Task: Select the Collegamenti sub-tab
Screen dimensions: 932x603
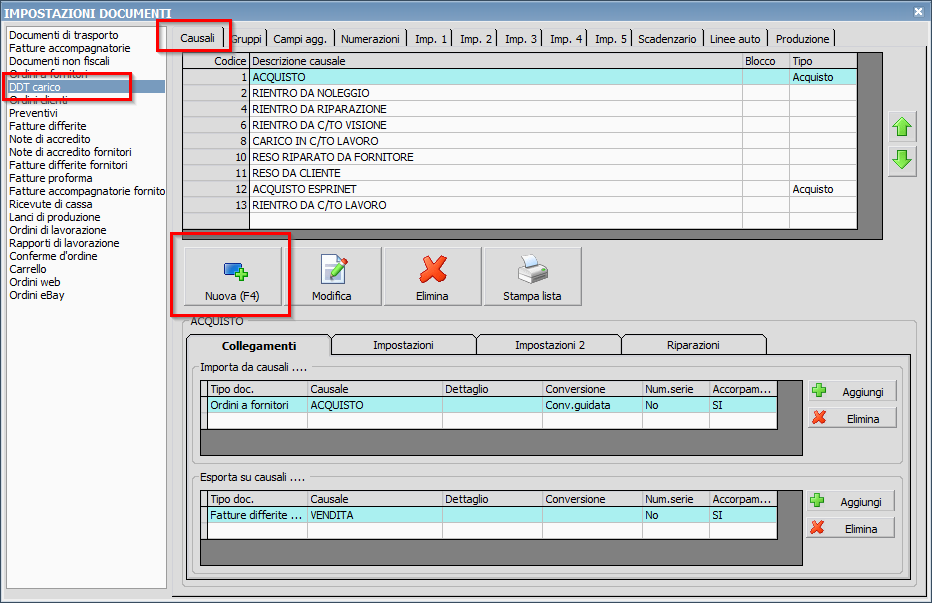Action: pos(259,346)
